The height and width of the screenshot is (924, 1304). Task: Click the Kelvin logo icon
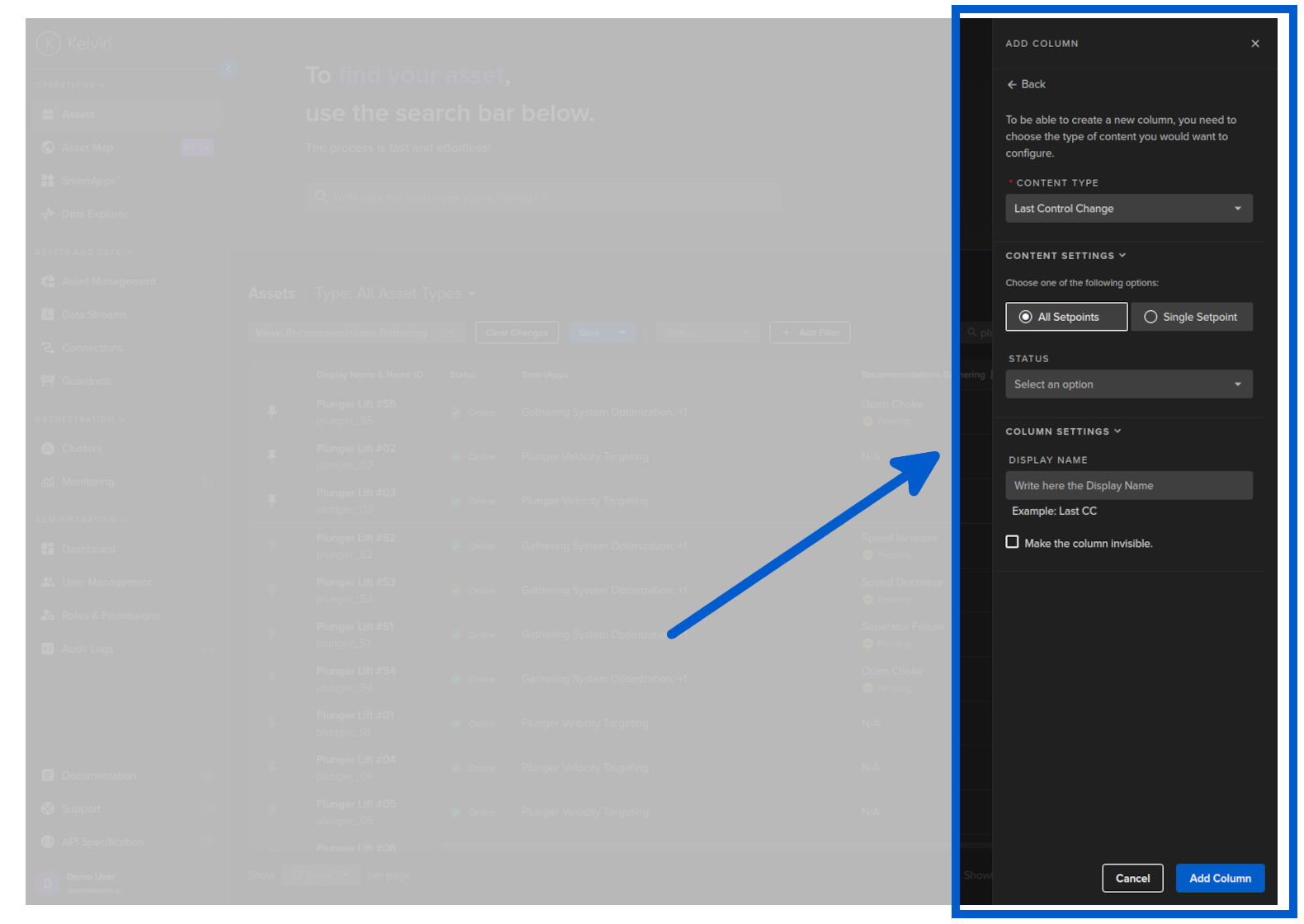click(x=49, y=43)
